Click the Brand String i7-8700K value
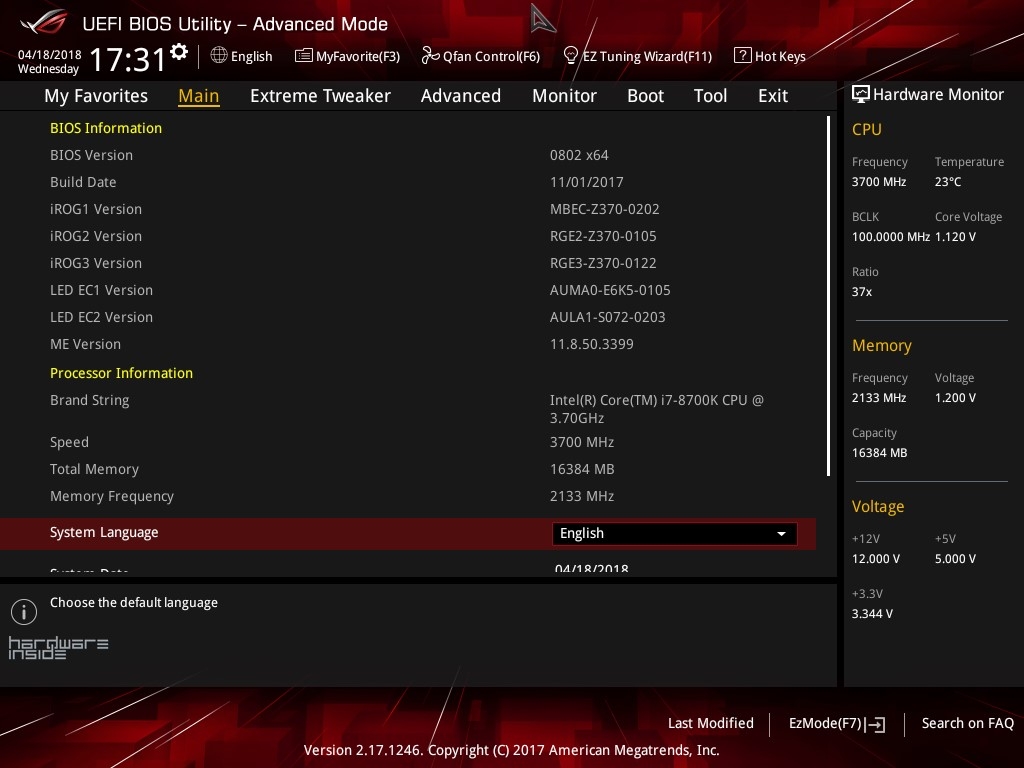This screenshot has height=768, width=1024. 656,409
